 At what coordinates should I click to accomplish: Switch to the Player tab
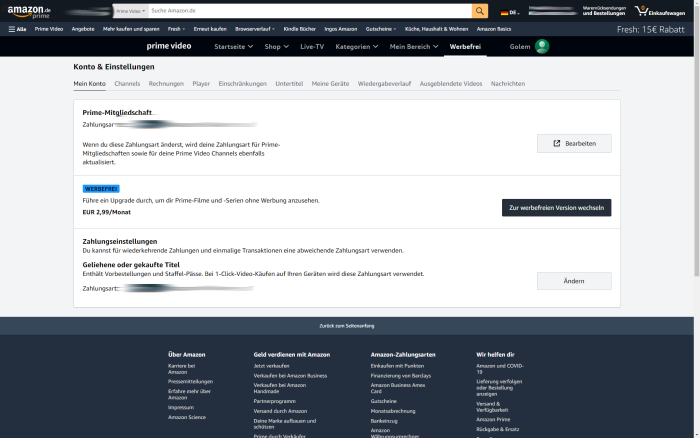tap(201, 83)
